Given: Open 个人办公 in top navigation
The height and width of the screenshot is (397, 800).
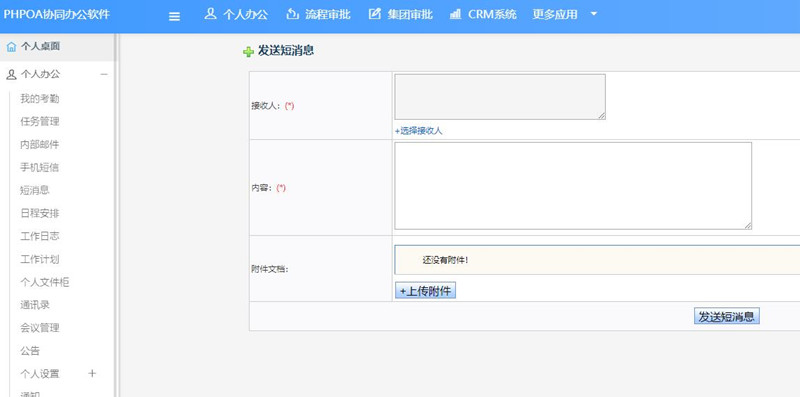Looking at the screenshot, I should click(x=245, y=14).
